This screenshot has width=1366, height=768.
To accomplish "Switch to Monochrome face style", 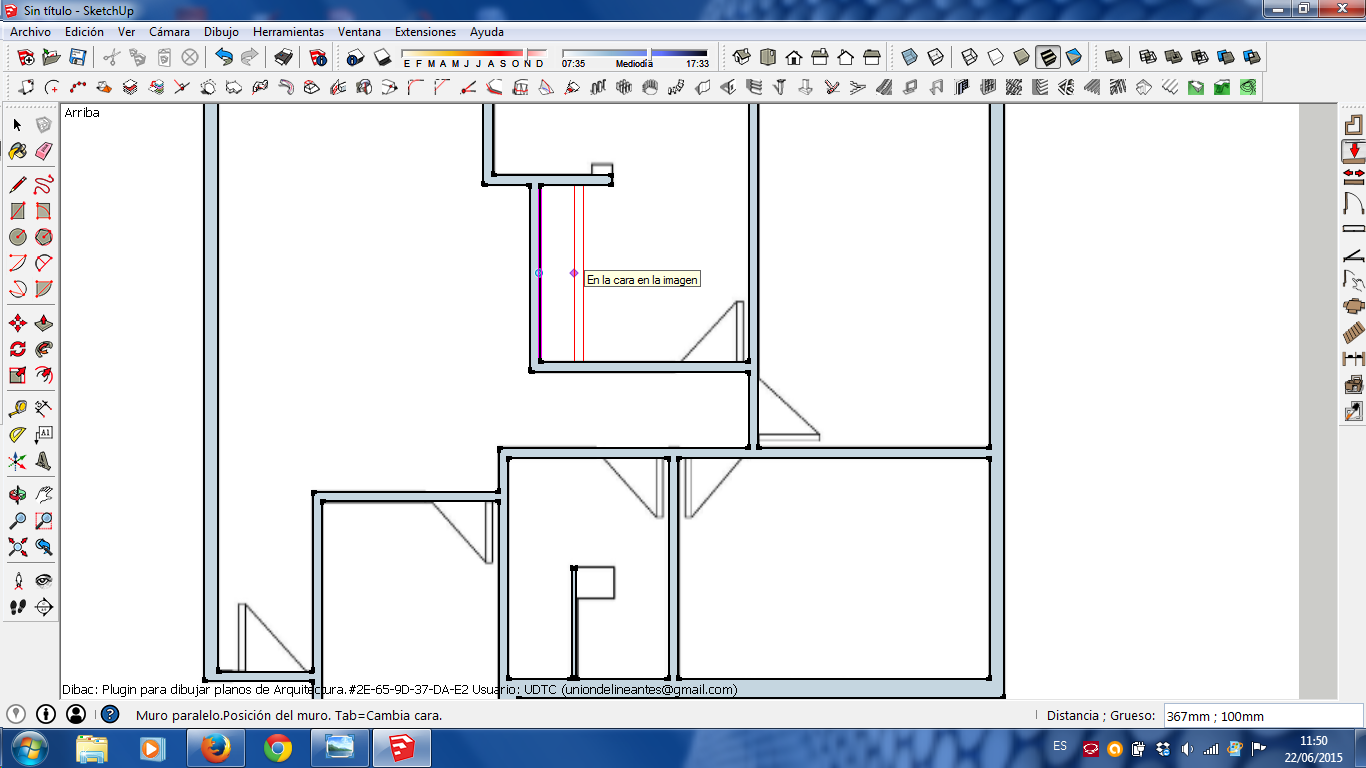I will click(1073, 57).
